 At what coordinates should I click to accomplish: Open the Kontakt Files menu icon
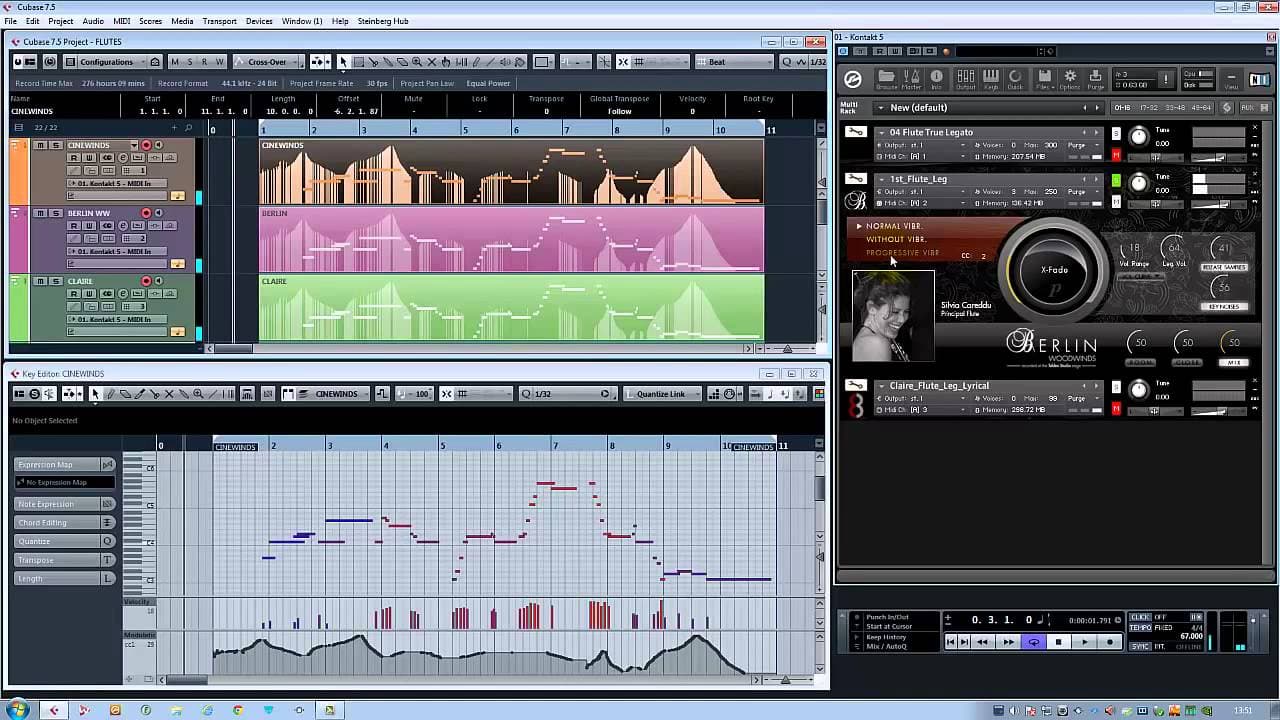1044,78
